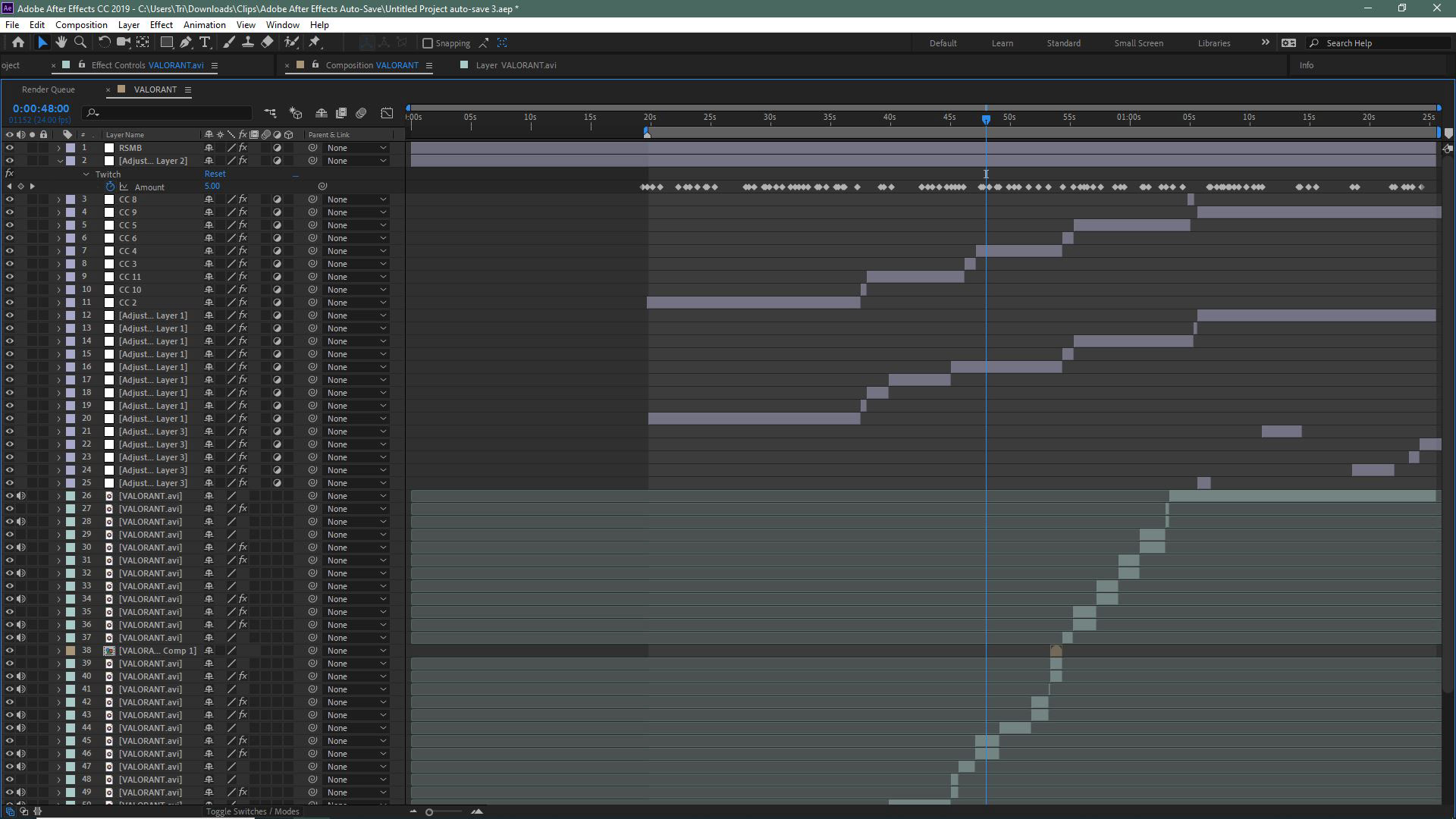Image resolution: width=1456 pixels, height=819 pixels.
Task: Open parent dropdown for RSMB layer
Action: click(x=356, y=148)
